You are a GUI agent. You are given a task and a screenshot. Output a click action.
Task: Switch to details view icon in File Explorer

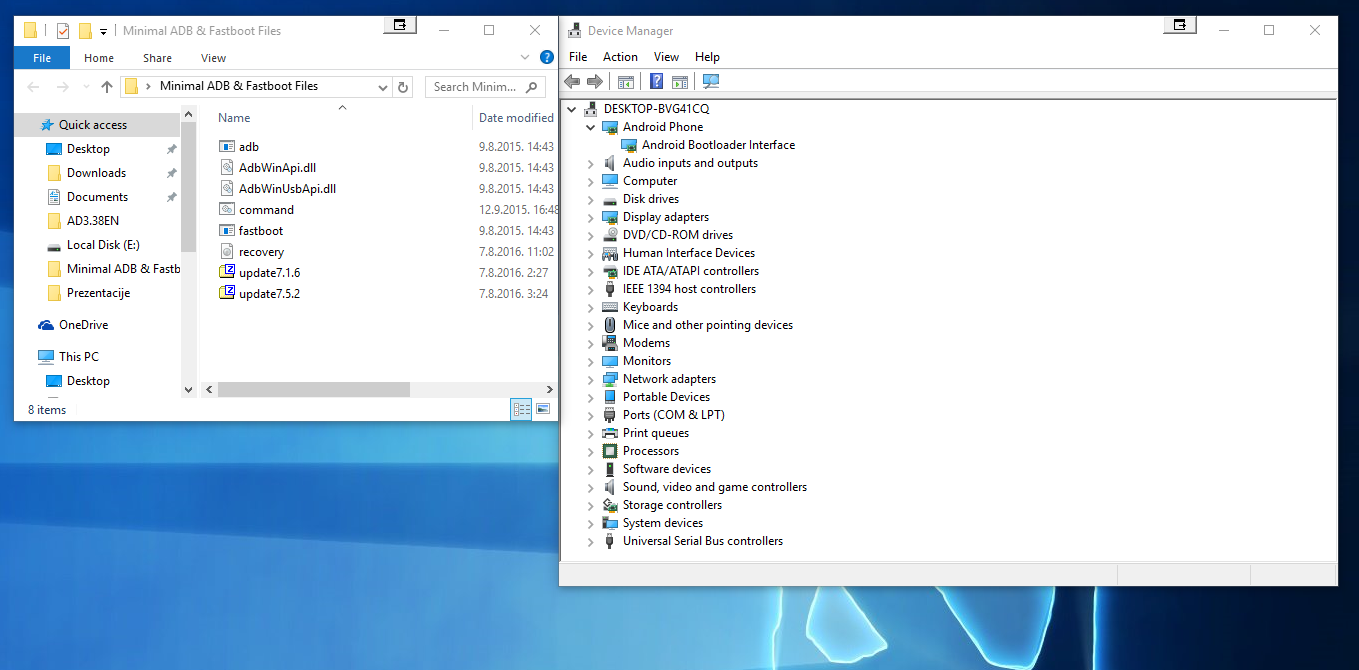[521, 409]
